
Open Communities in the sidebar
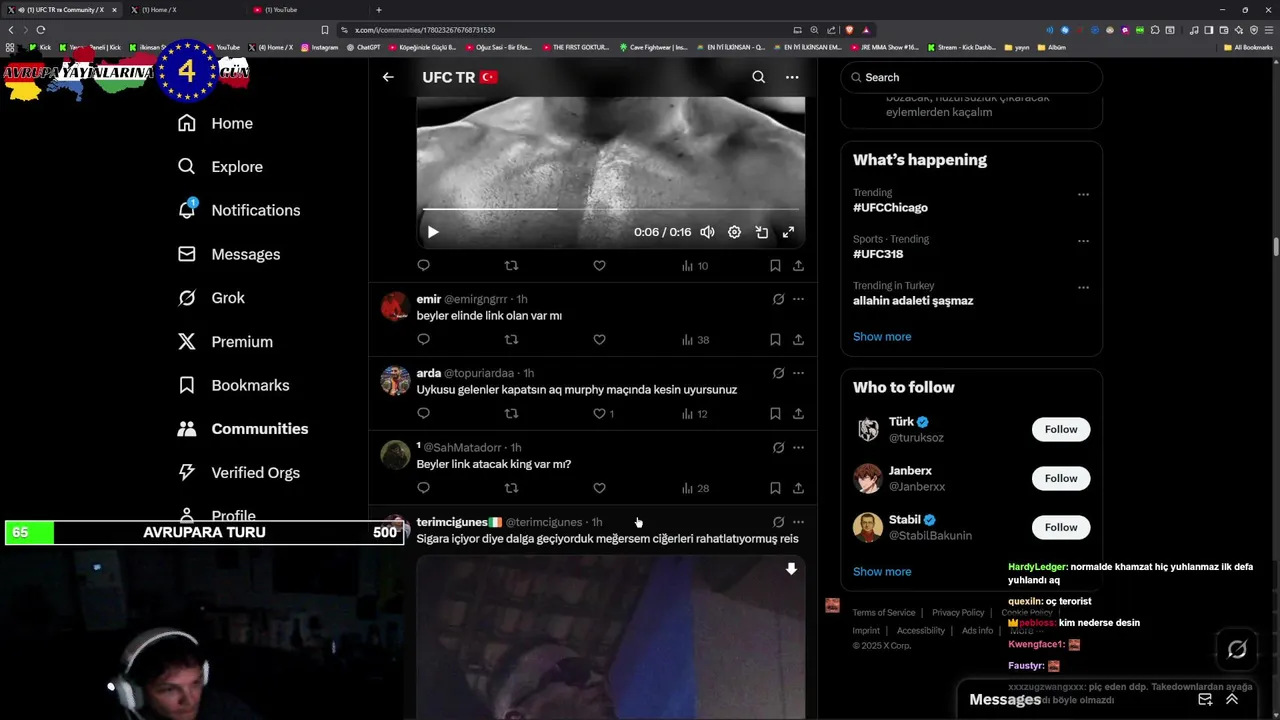[x=243, y=429]
